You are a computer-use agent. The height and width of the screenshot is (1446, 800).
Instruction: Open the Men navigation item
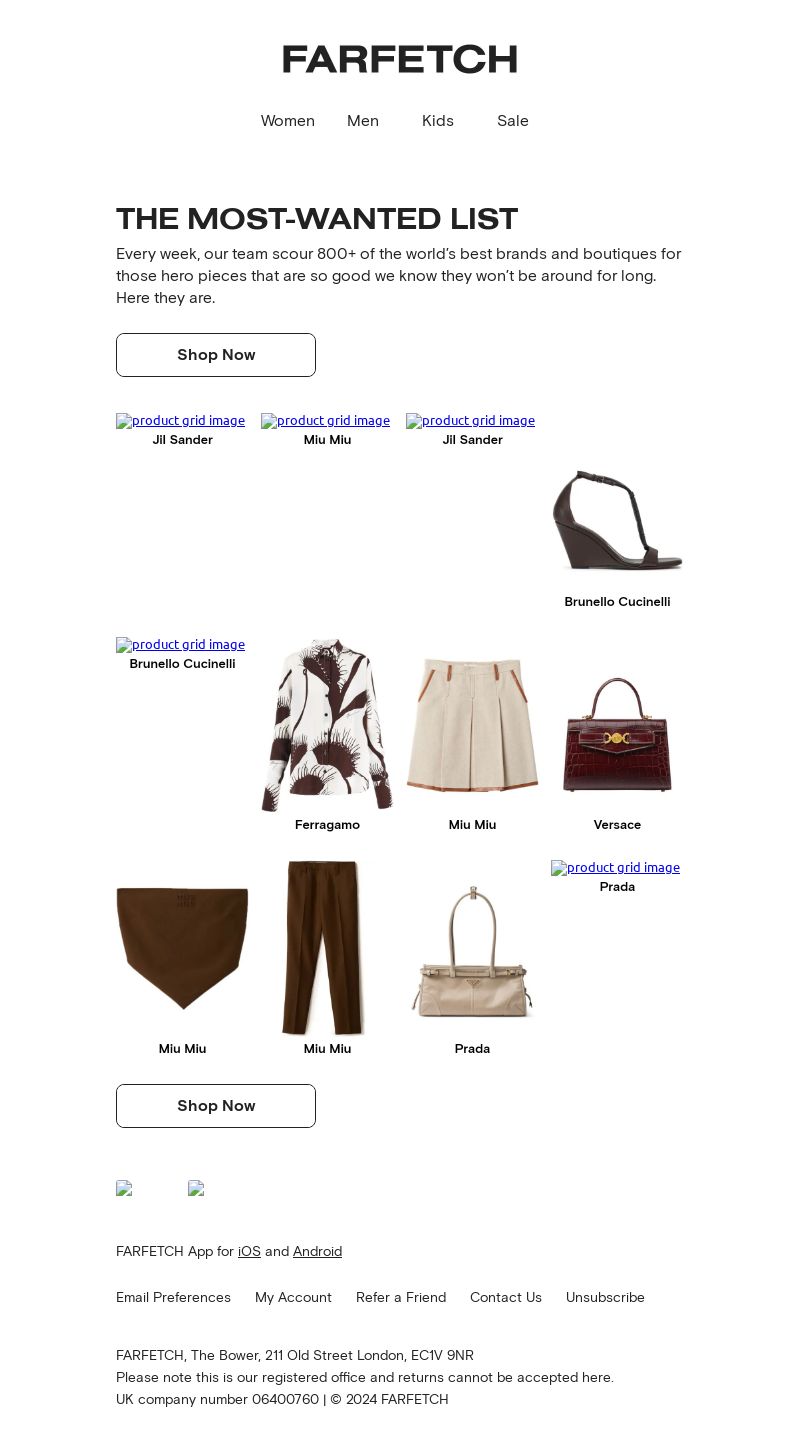coord(363,121)
